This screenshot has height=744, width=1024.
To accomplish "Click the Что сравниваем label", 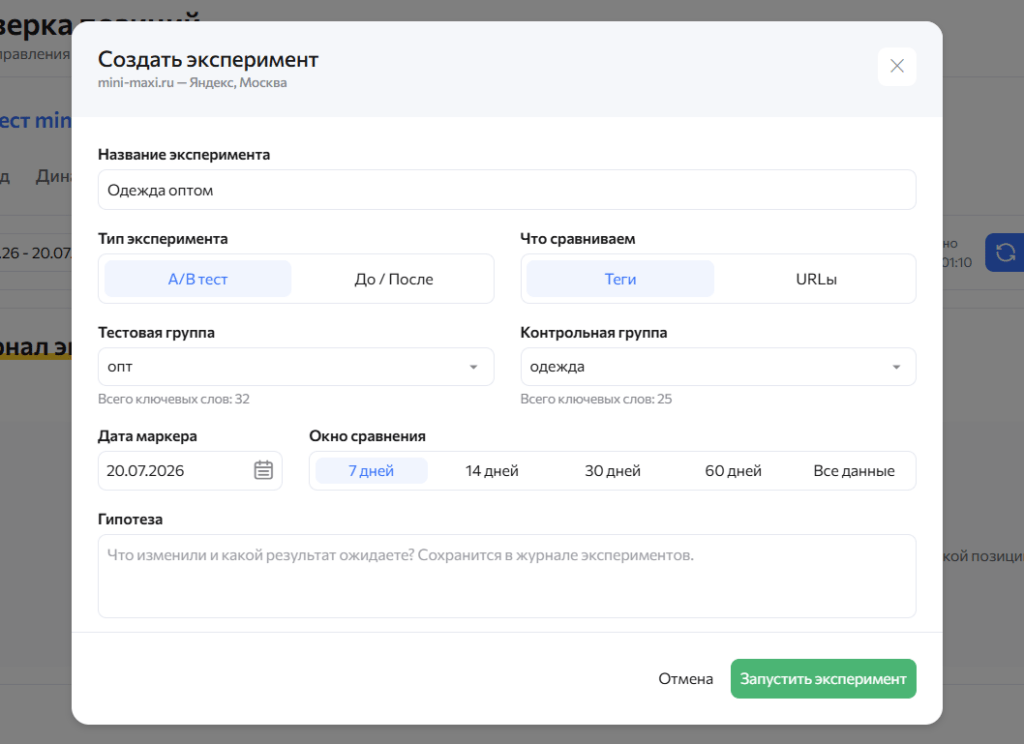I will [x=578, y=239].
